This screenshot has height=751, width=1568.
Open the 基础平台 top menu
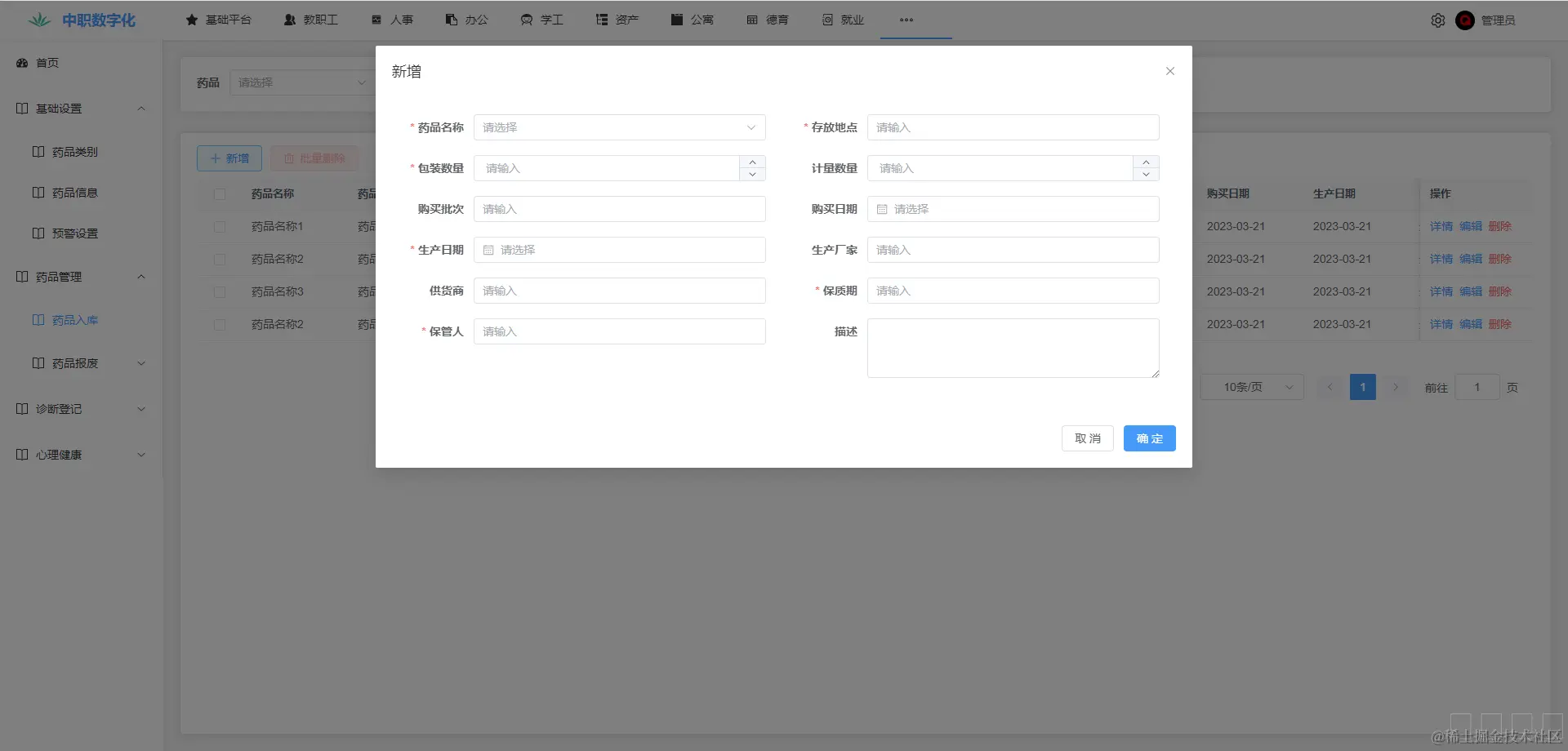point(219,20)
